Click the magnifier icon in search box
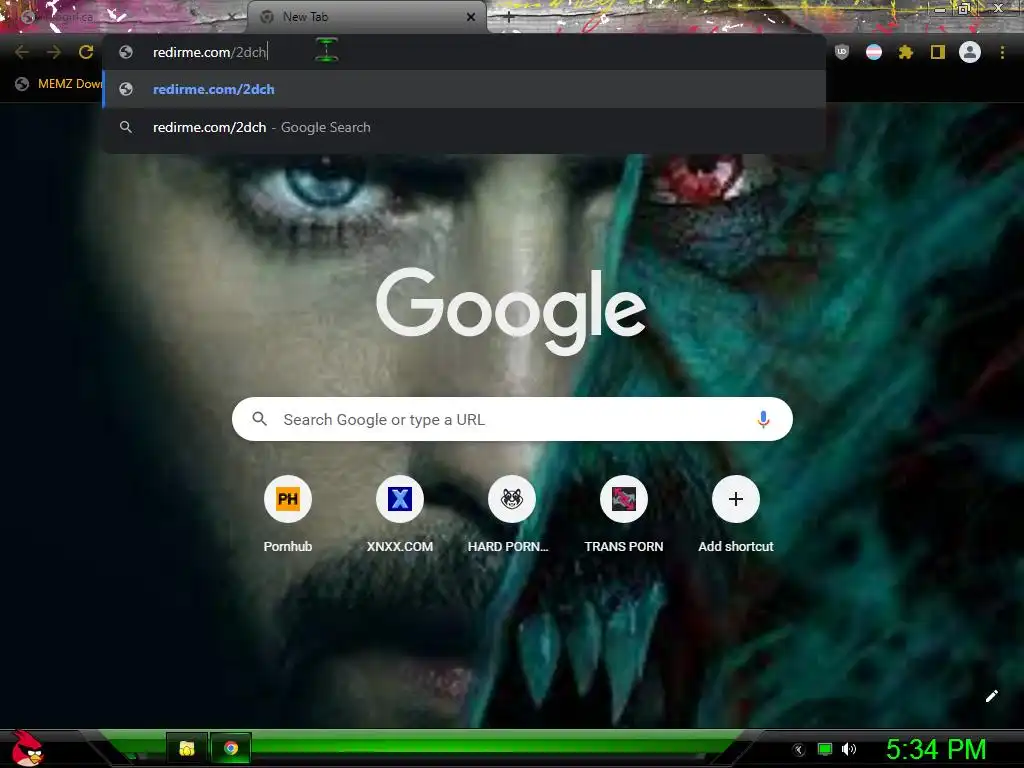The height and width of the screenshot is (768, 1024). click(x=259, y=419)
